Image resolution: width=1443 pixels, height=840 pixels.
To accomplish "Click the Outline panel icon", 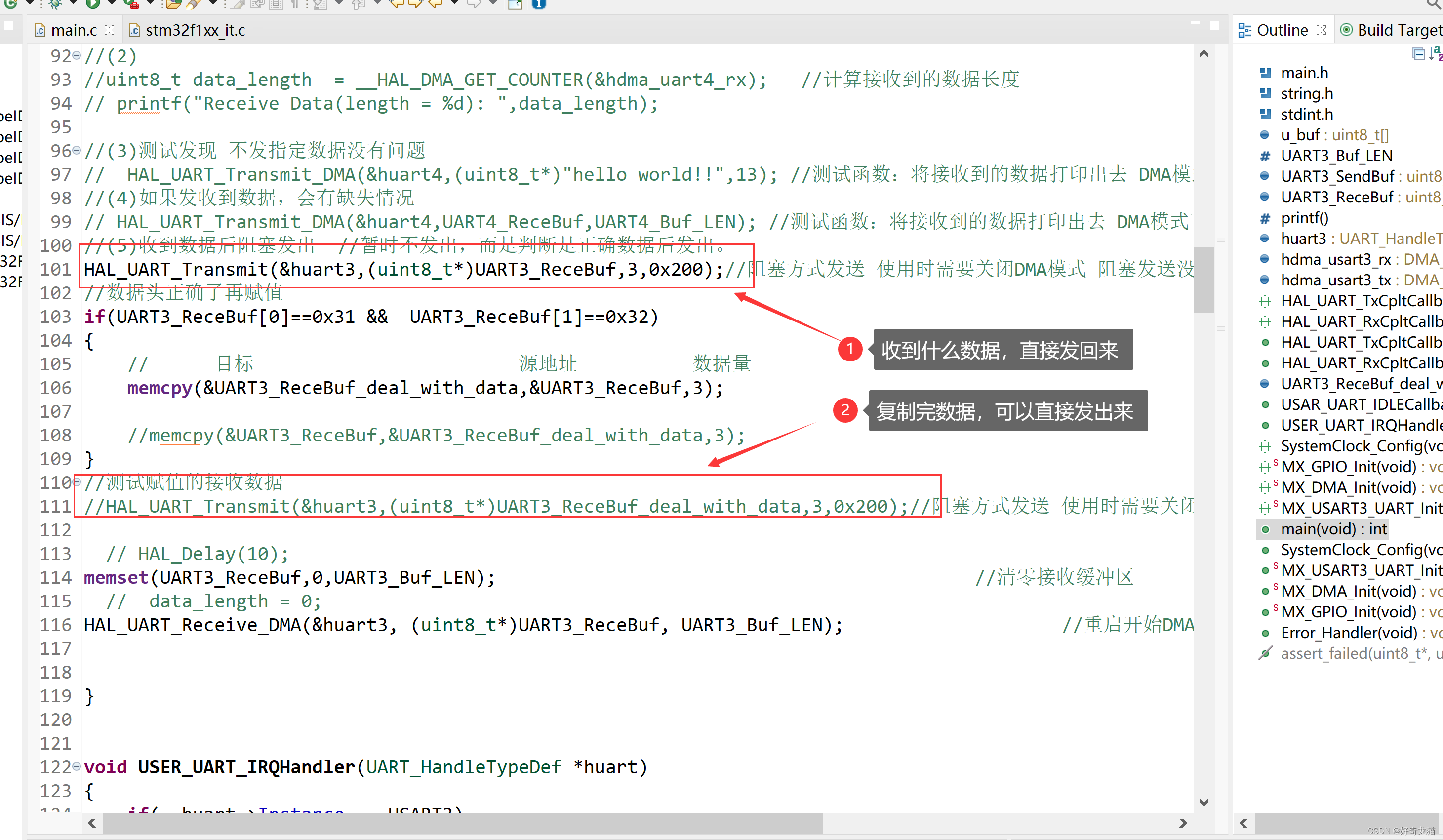I will pyautogui.click(x=1248, y=33).
